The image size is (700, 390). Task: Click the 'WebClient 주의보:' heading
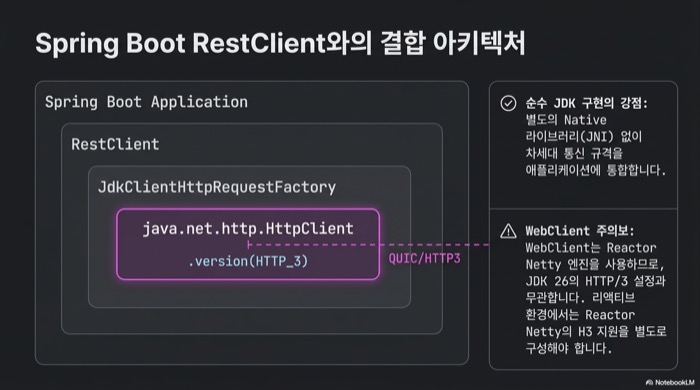579,231
